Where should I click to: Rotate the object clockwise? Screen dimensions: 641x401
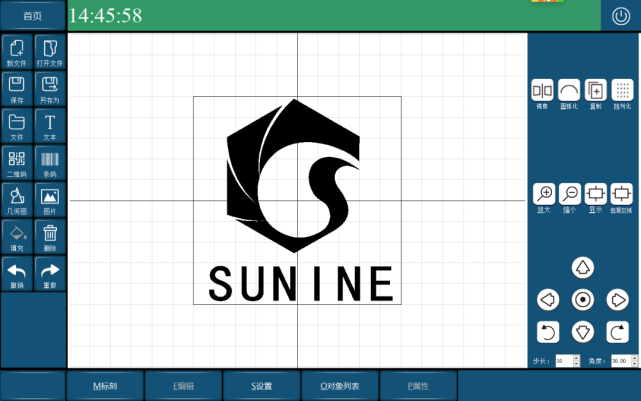(617, 332)
